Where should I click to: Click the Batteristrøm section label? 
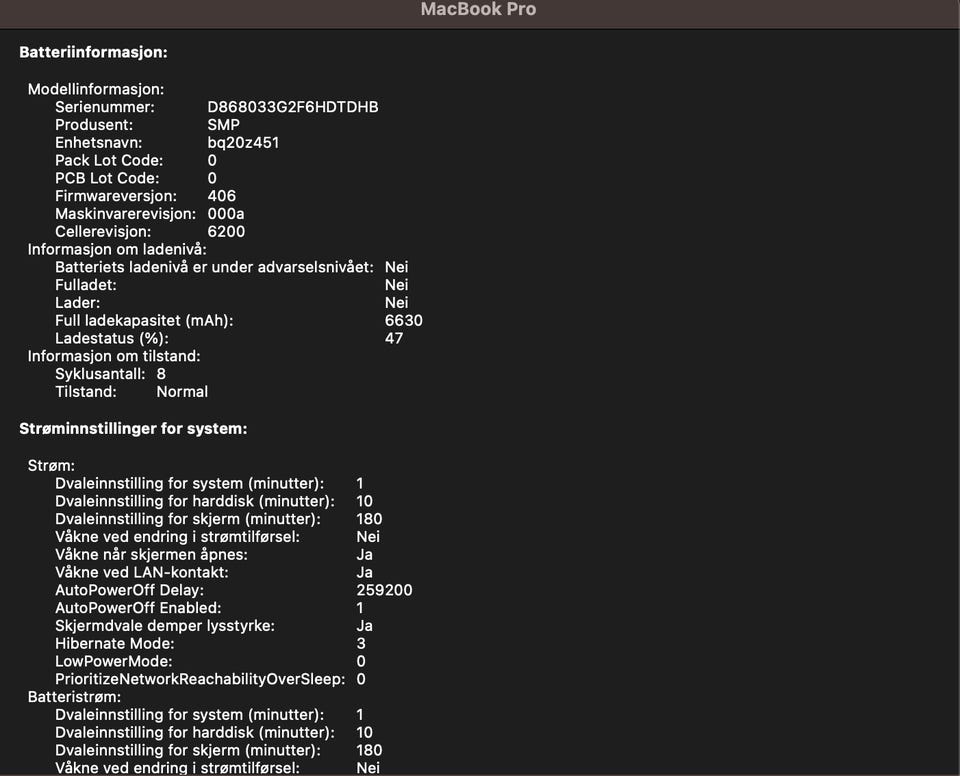point(74,696)
